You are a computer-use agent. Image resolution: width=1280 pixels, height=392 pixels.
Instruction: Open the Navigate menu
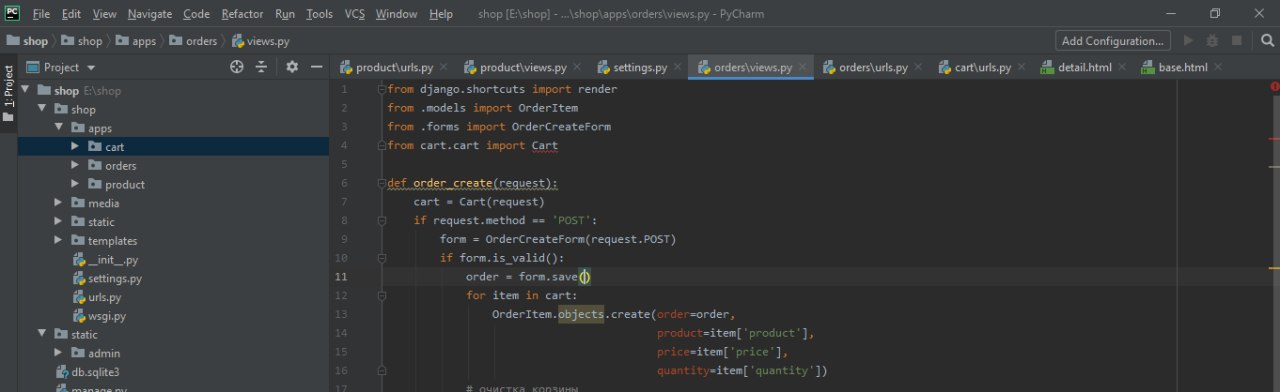(150, 14)
